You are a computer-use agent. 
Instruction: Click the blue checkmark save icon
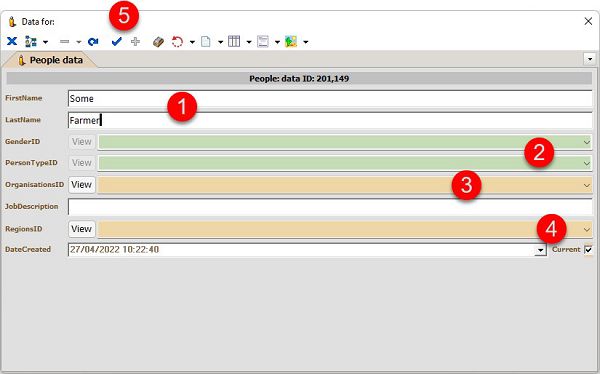(116, 41)
